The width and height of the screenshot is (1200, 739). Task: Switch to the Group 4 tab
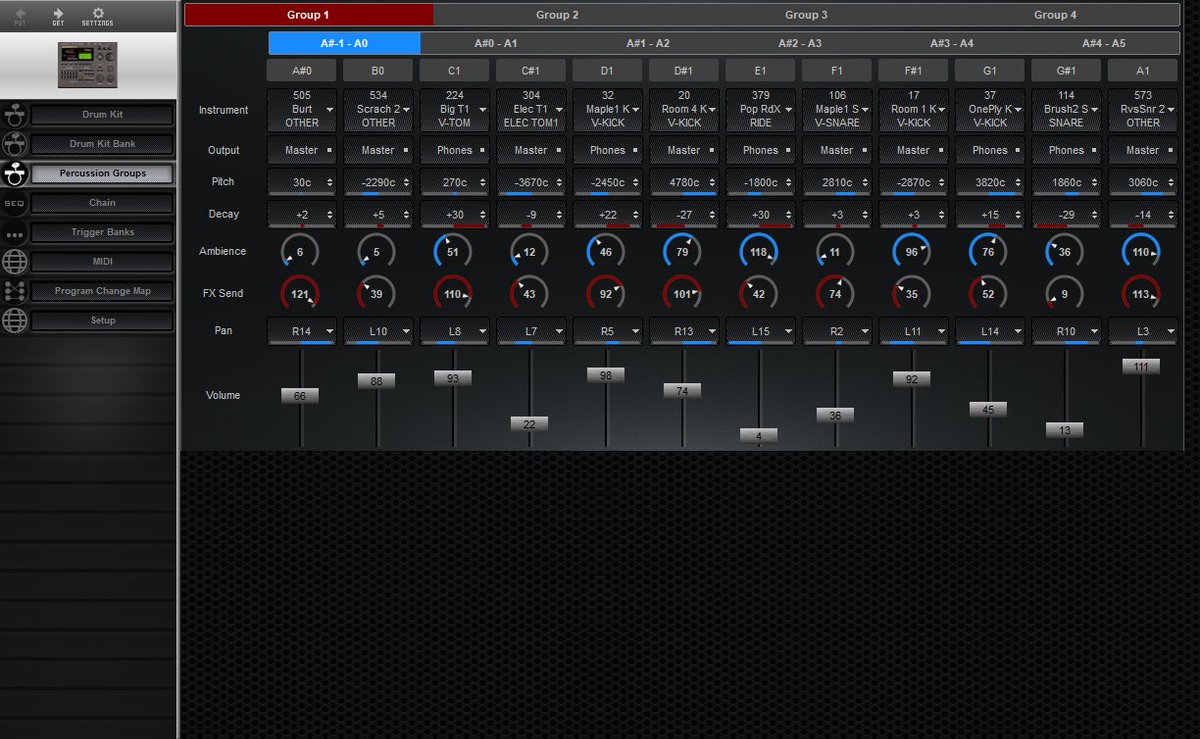pyautogui.click(x=1055, y=15)
